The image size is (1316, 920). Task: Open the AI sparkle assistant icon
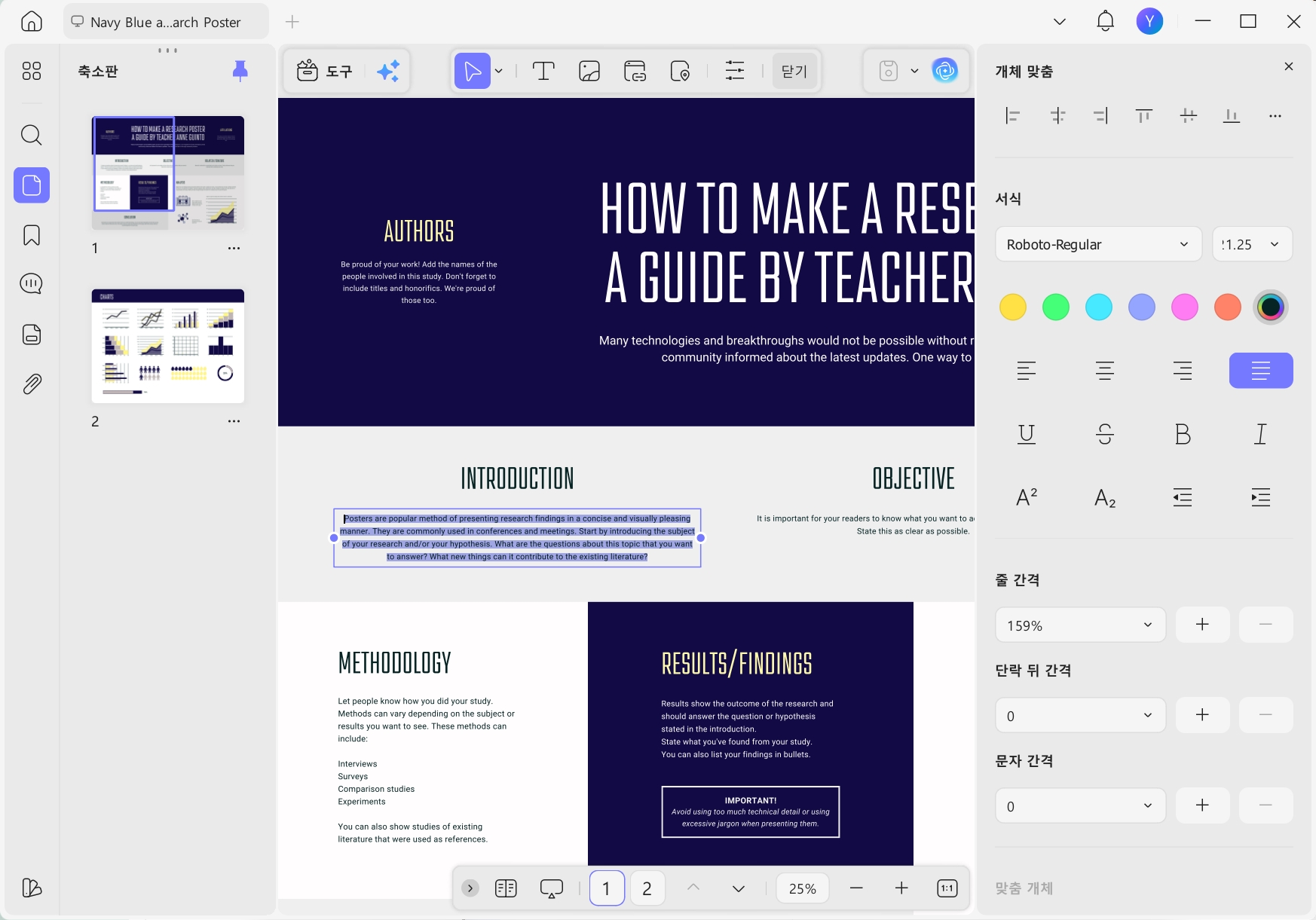pos(388,72)
